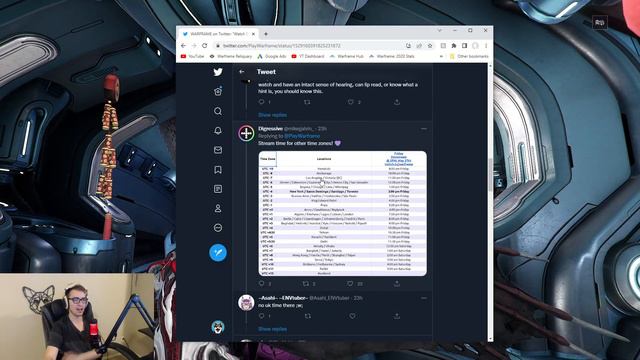Open the YT Dashboard bookmark
Image resolution: width=640 pixels, height=360 pixels.
click(x=308, y=56)
